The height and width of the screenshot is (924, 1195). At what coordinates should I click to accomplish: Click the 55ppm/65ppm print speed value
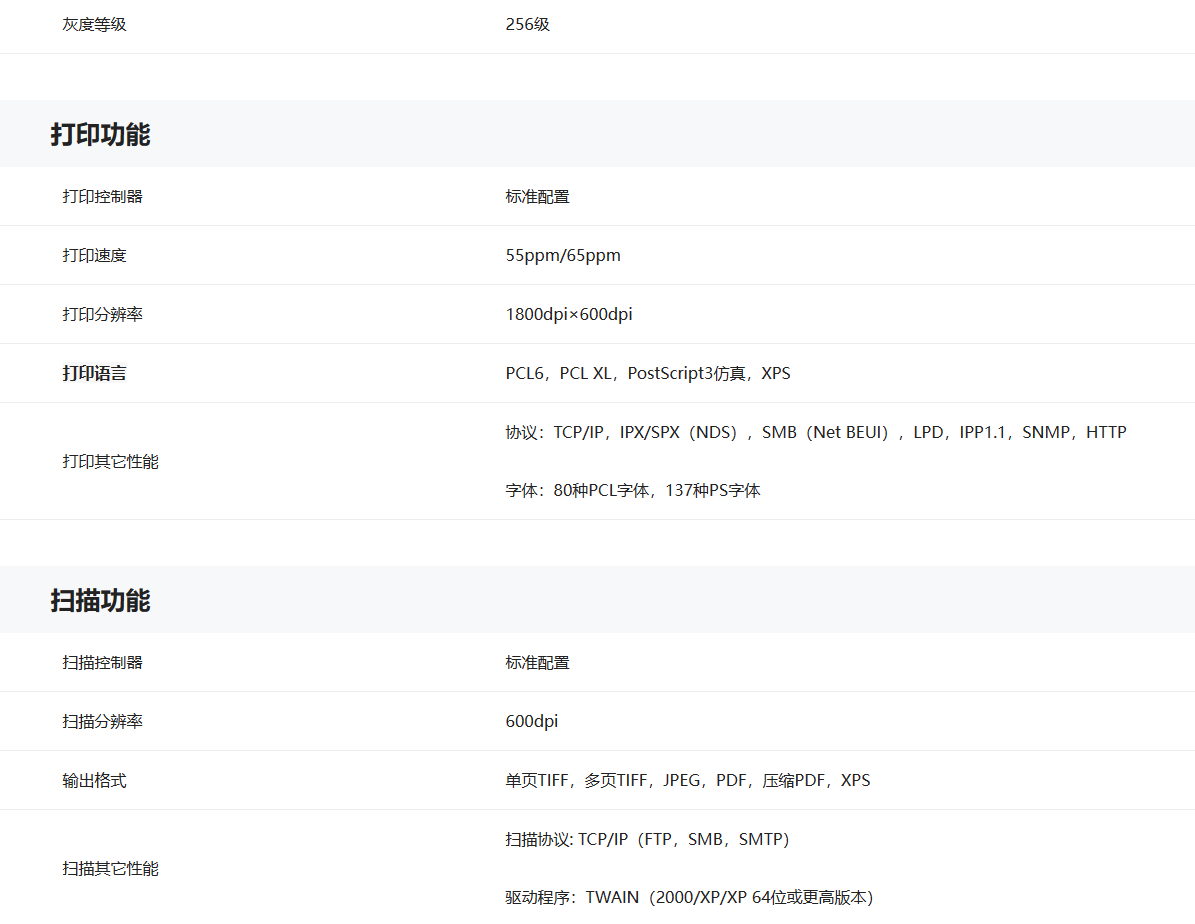click(x=563, y=256)
